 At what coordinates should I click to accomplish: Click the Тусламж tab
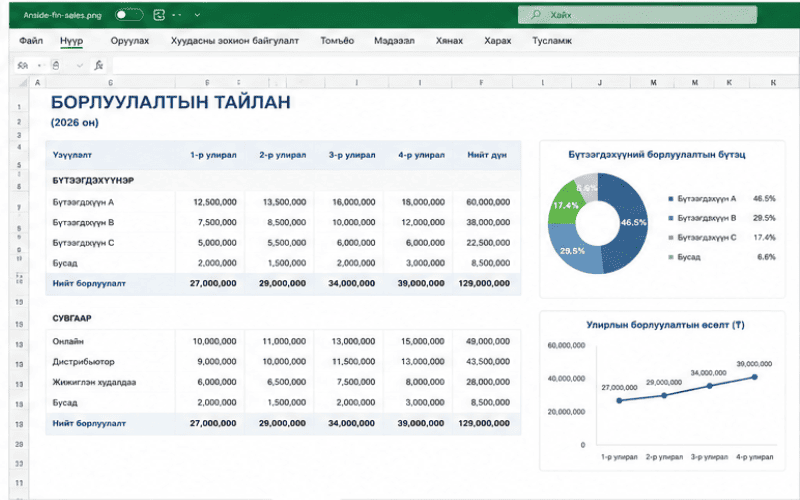pyautogui.click(x=552, y=40)
